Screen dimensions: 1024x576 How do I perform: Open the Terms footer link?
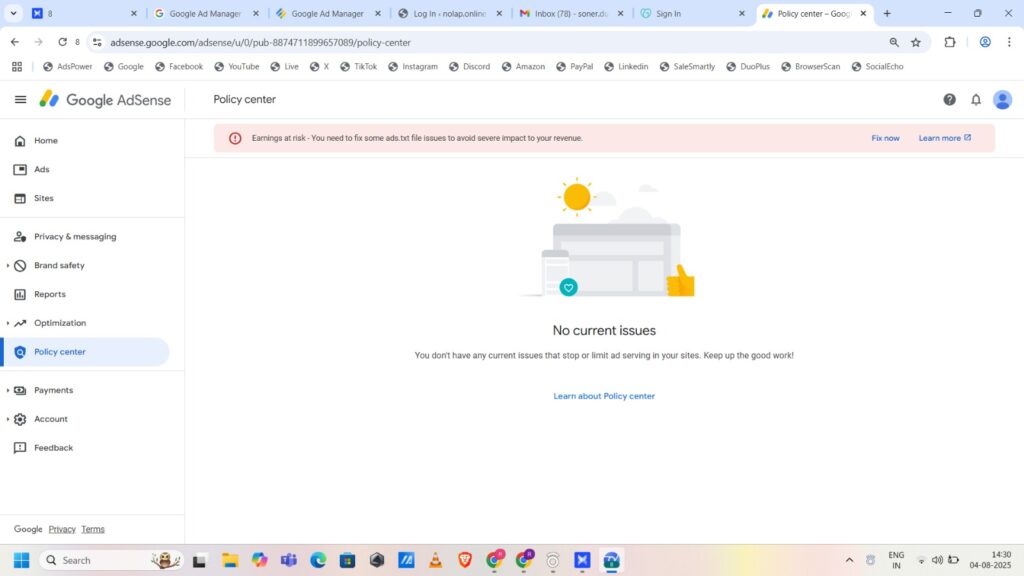tap(93, 529)
